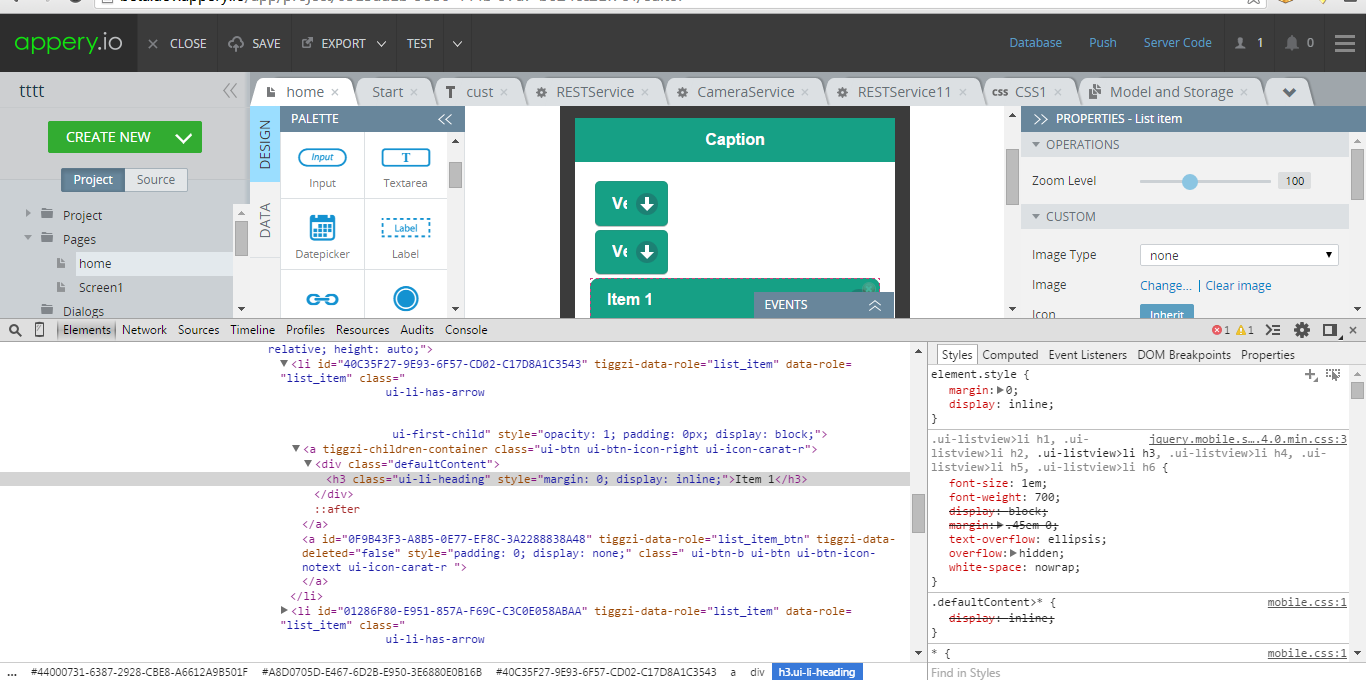This screenshot has height=680, width=1366.
Task: Open the Model and Storage tab
Action: coord(1171,92)
